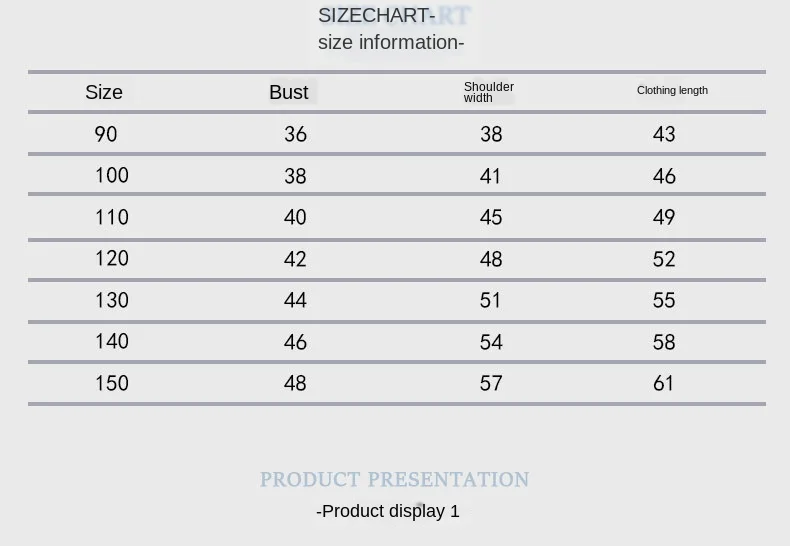Click Shoulder width value 45
The height and width of the screenshot is (546, 790).
tap(491, 217)
